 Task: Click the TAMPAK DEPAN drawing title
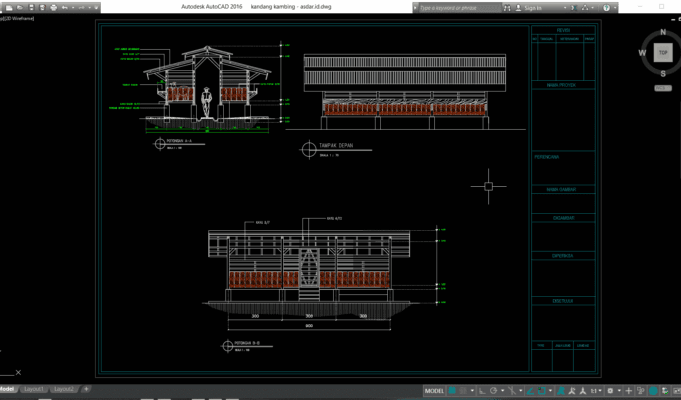coord(336,146)
